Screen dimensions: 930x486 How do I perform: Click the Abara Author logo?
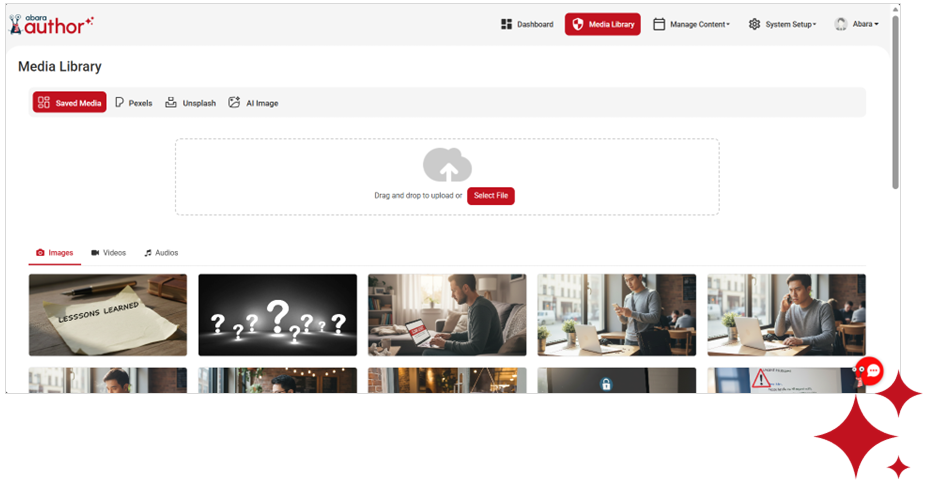coord(51,24)
